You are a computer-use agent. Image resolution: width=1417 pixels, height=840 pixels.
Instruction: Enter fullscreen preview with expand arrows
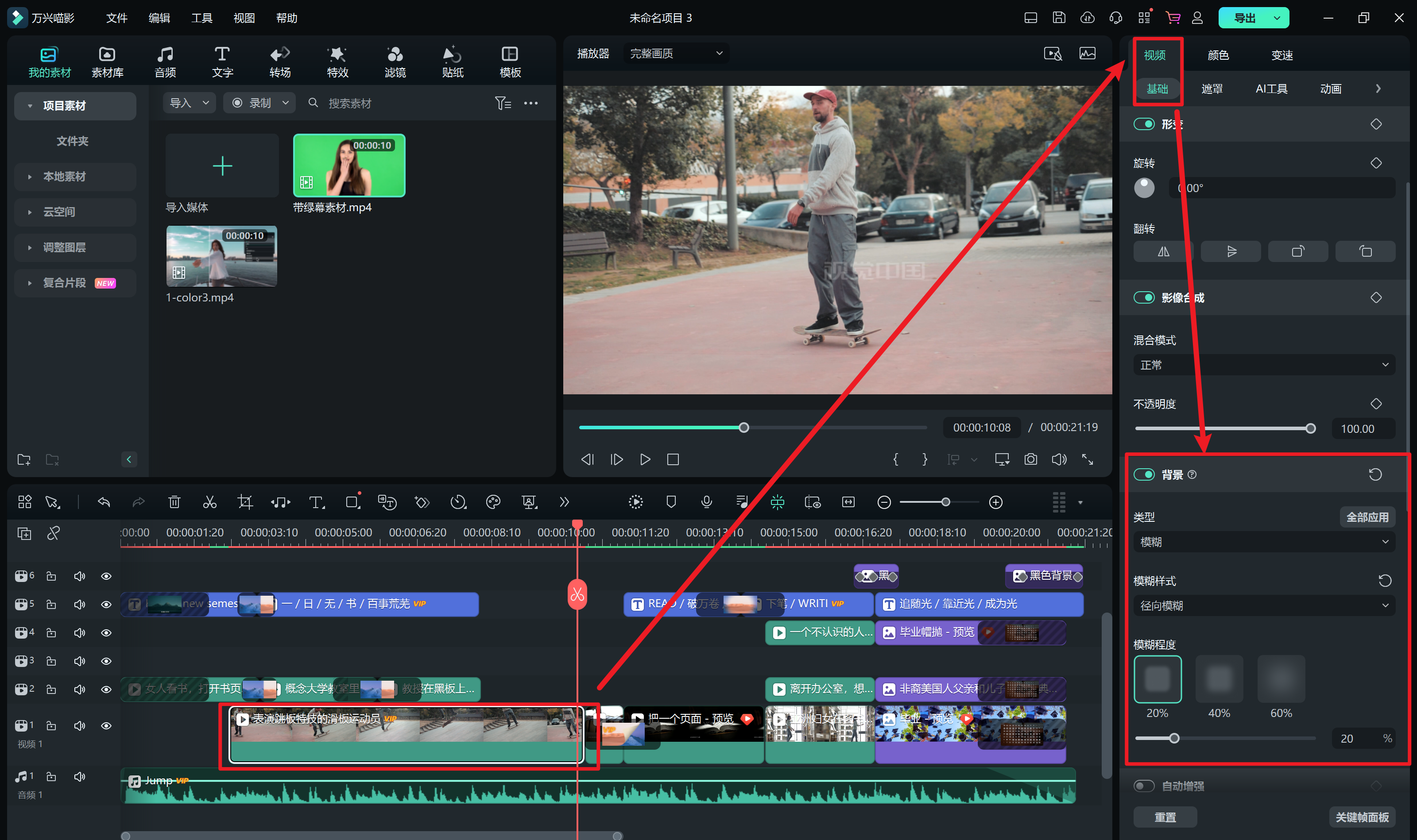(1088, 459)
